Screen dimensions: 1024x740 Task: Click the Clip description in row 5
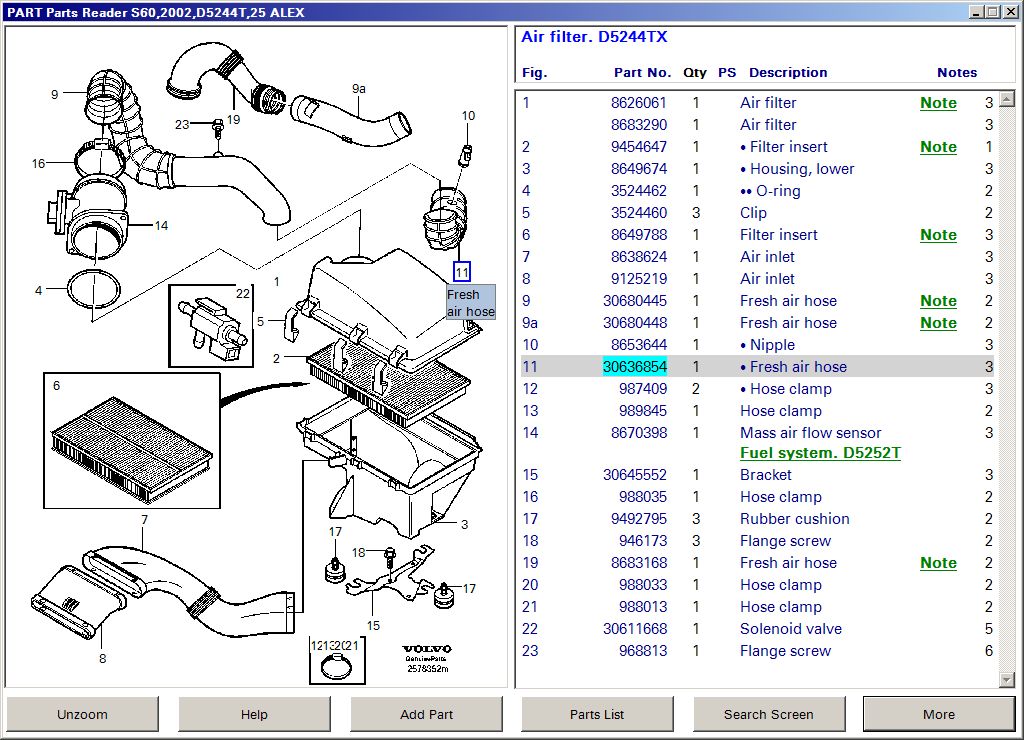(x=753, y=213)
